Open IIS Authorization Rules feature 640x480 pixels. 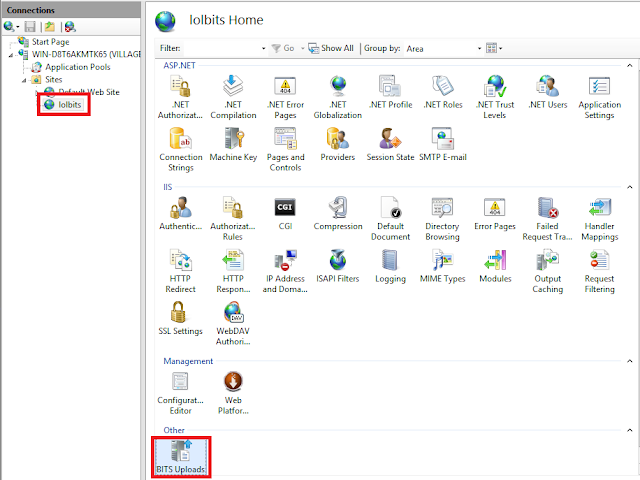233,219
